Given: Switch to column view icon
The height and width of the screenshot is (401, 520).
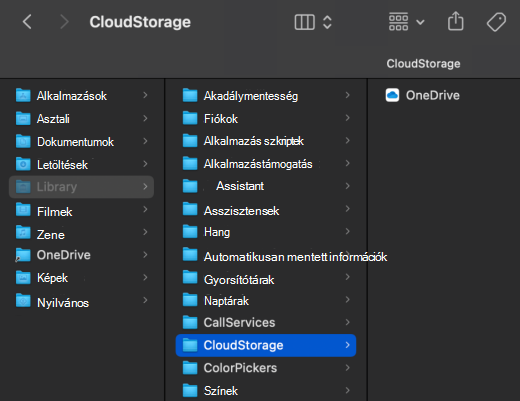Looking at the screenshot, I should [x=304, y=22].
